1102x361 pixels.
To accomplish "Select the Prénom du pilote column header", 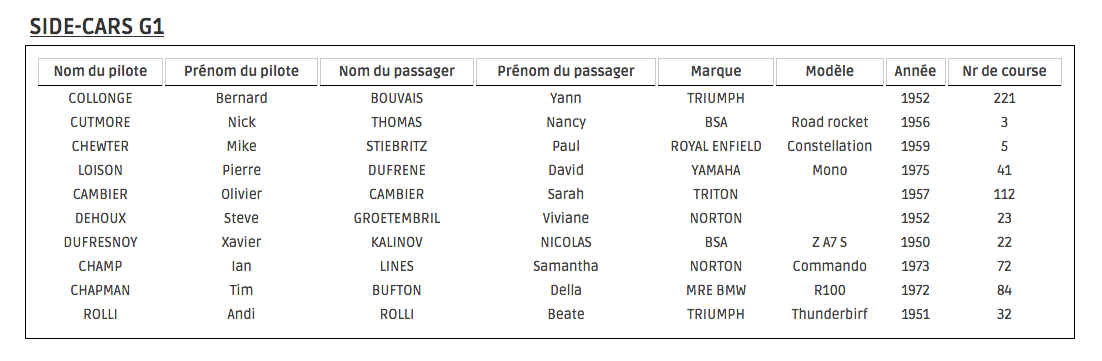I will (241, 72).
